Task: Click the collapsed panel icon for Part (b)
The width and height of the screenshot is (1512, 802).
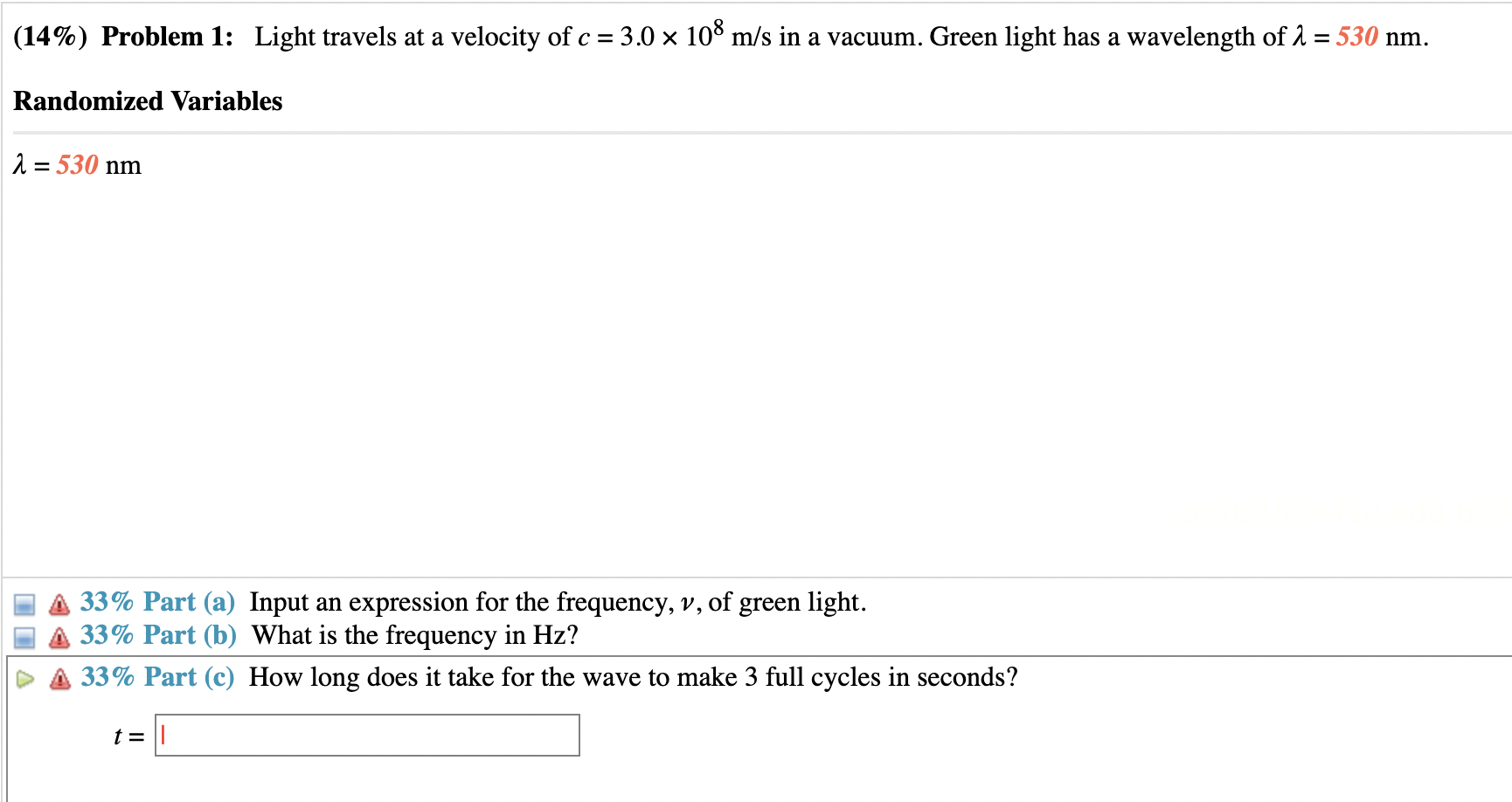Action: click(24, 635)
